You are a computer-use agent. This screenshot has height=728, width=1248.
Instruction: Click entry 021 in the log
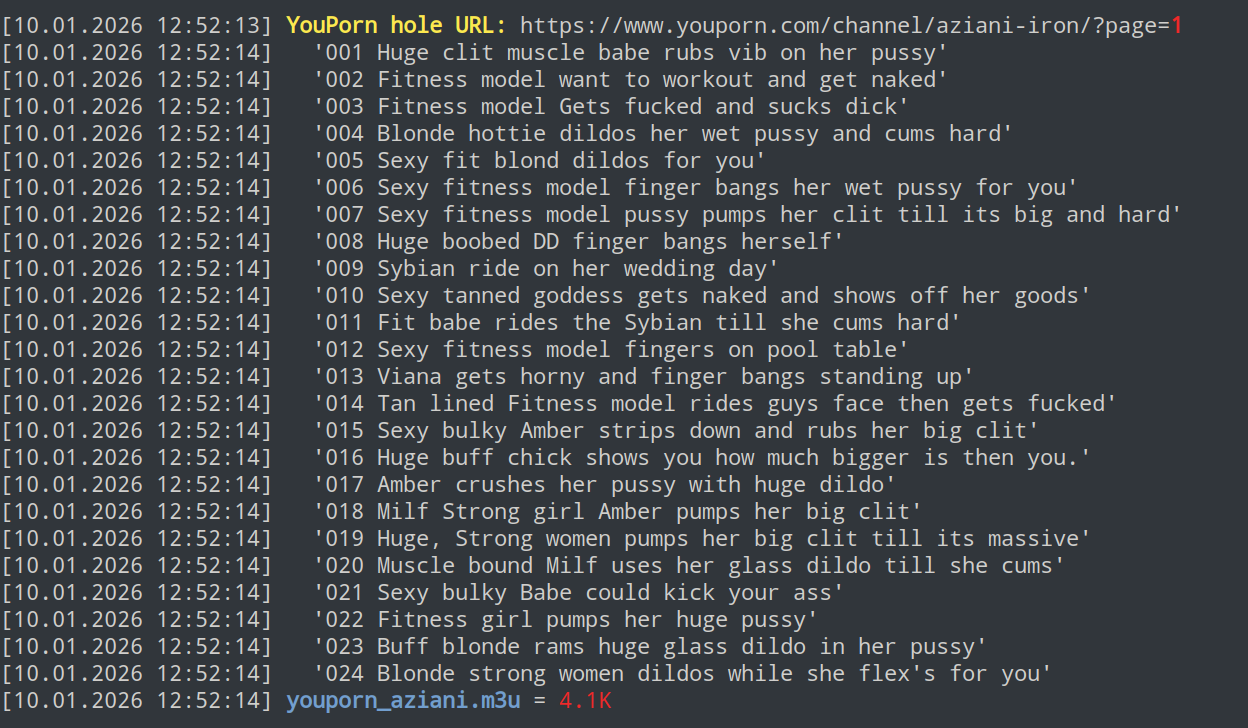tap(579, 592)
